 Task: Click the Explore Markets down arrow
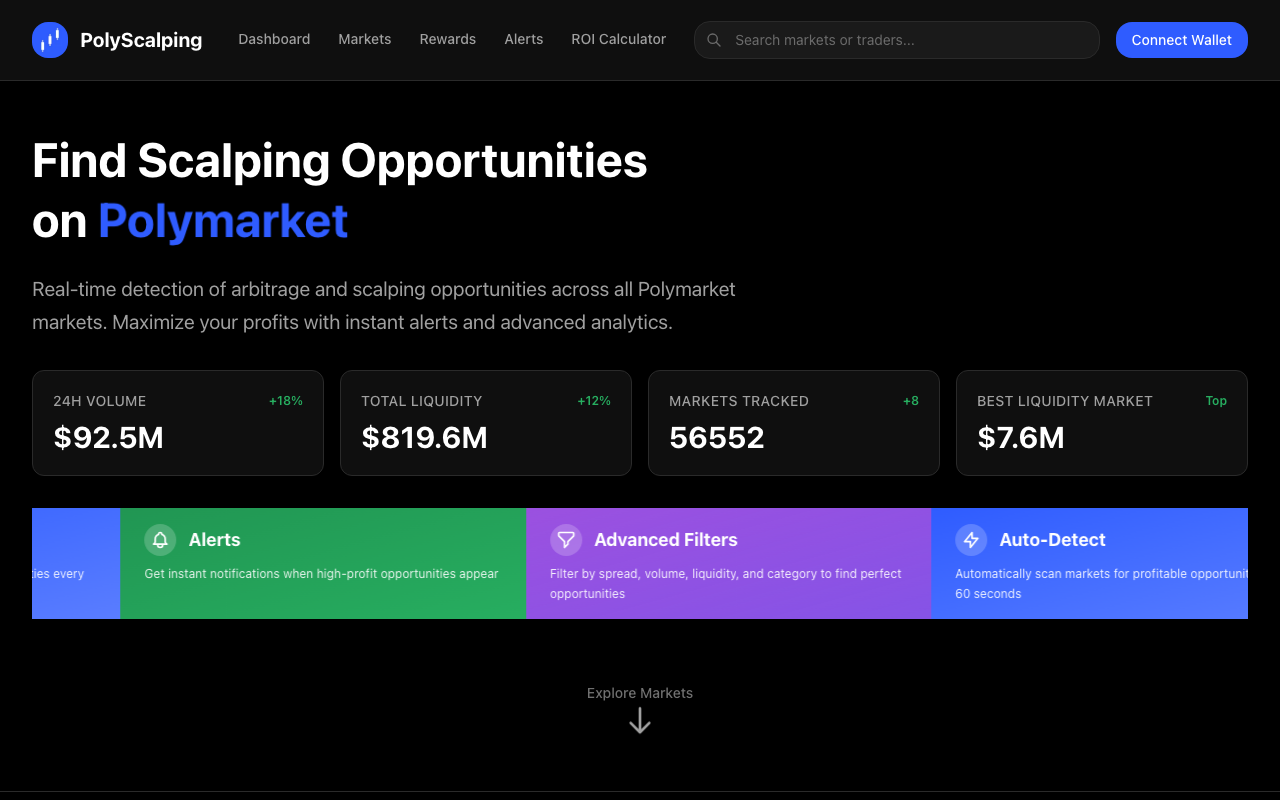pos(640,721)
